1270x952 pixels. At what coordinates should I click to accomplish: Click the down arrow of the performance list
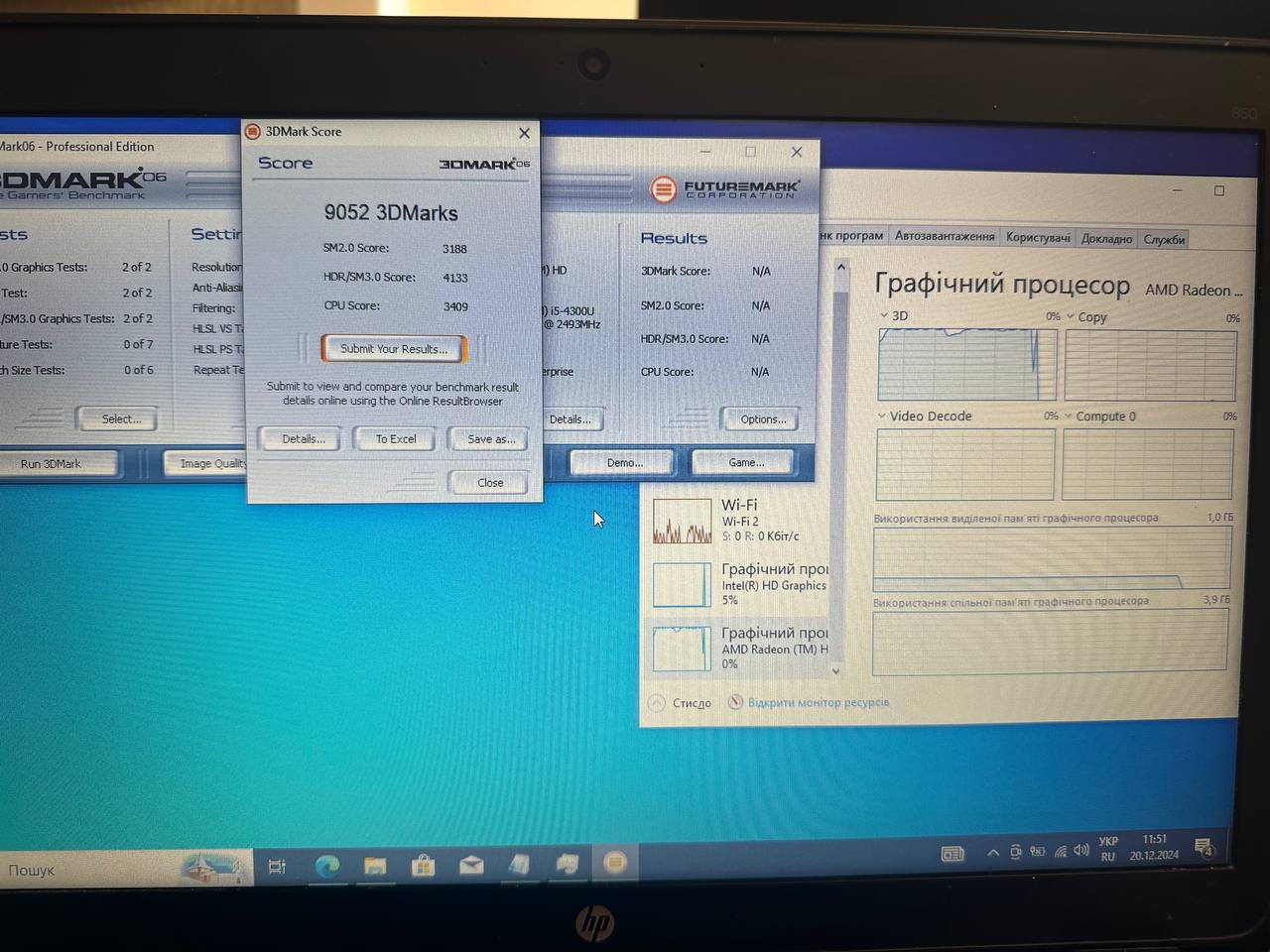pos(835,671)
